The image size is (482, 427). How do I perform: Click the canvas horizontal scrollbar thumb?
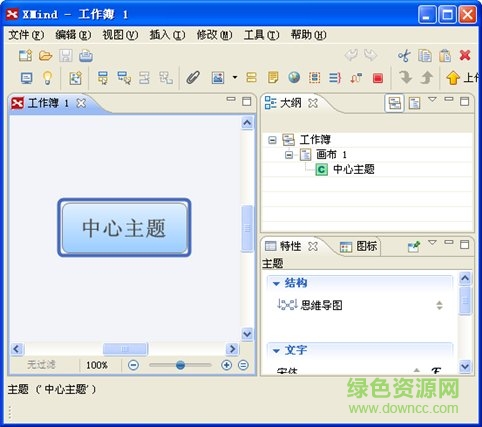click(125, 349)
